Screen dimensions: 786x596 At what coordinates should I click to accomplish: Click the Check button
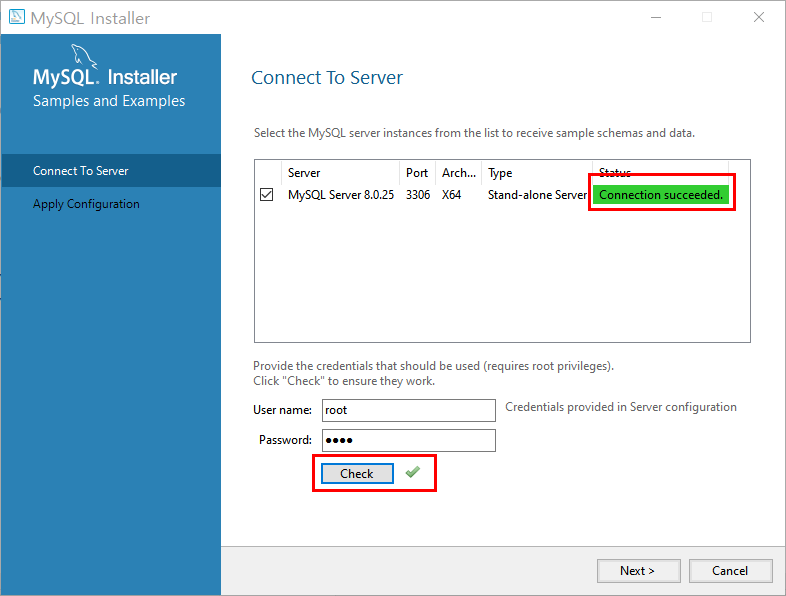coord(357,474)
